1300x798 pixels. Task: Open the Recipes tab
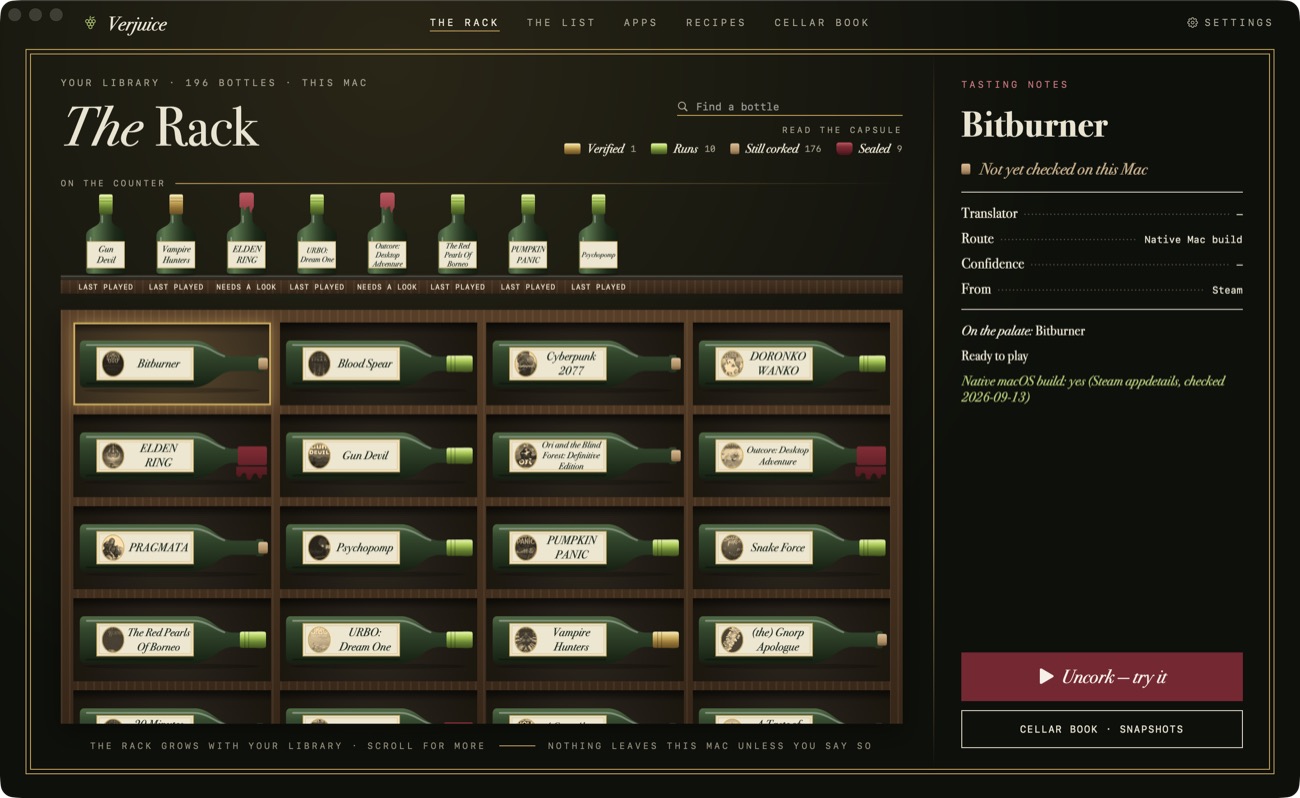tap(716, 22)
